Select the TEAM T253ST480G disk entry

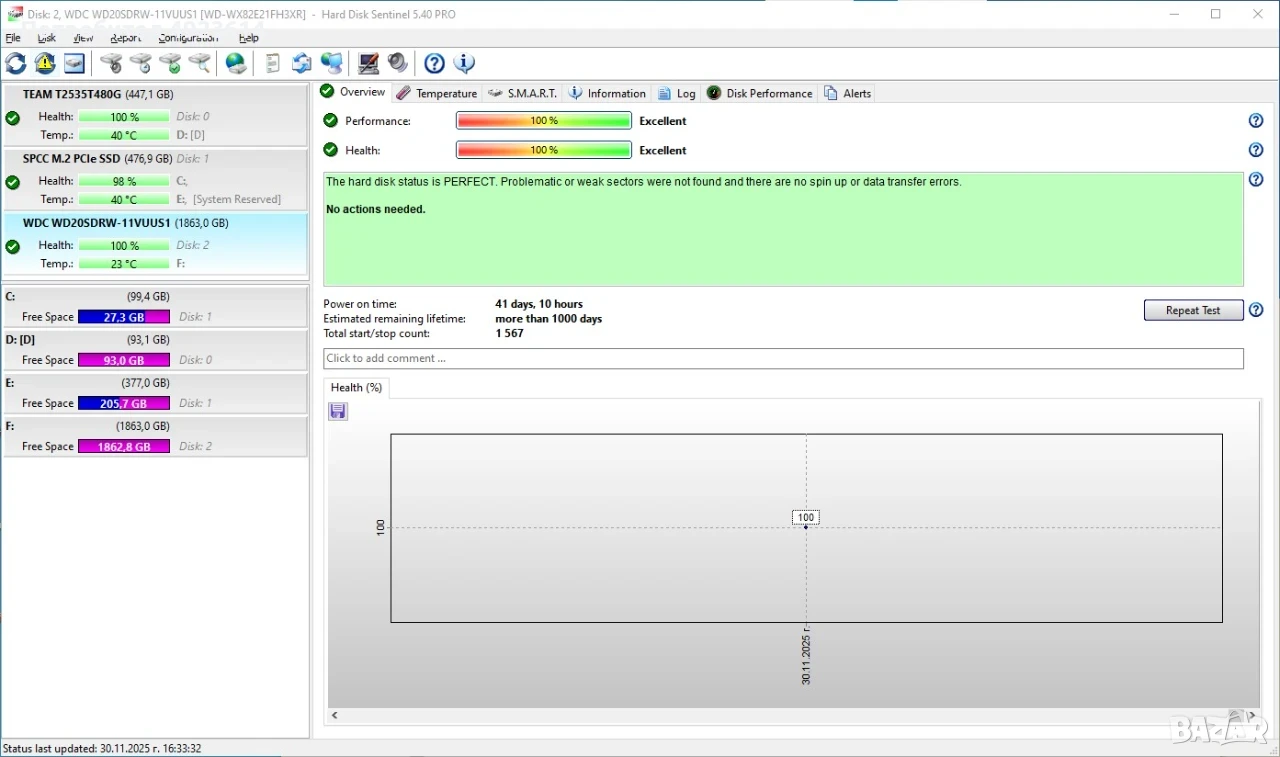pos(155,115)
